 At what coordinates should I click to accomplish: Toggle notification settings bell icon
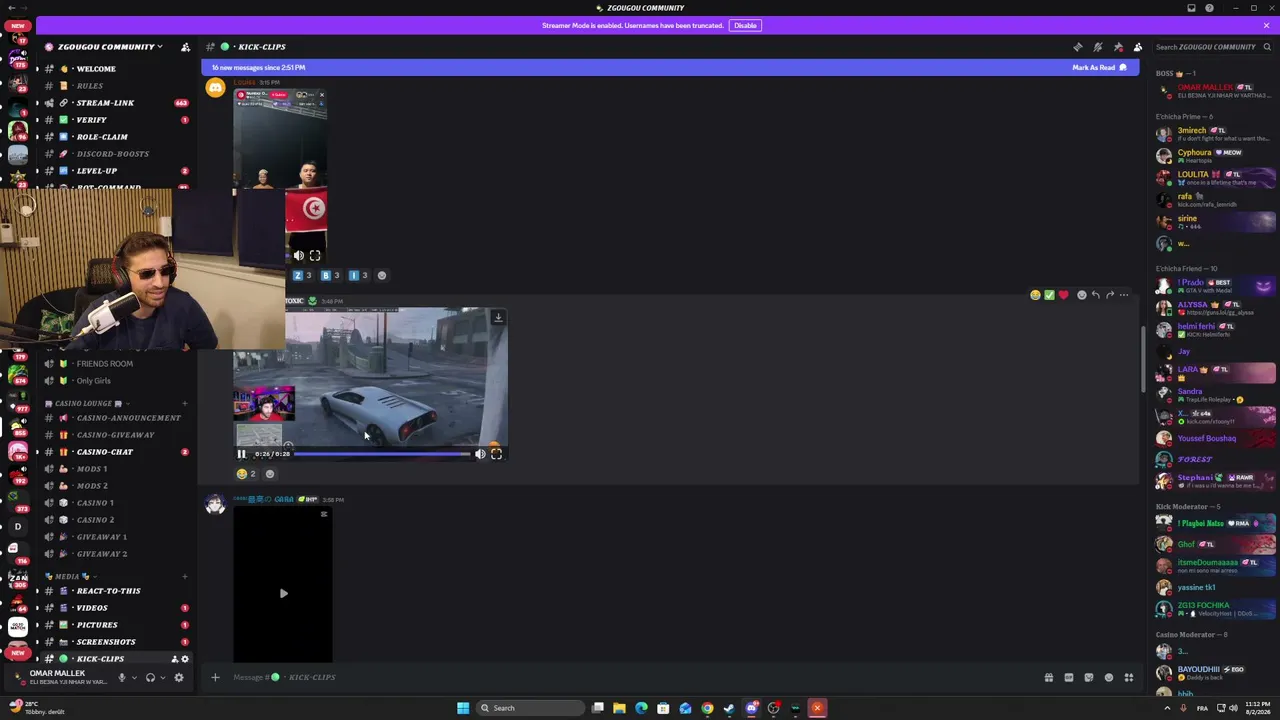coord(1097,47)
